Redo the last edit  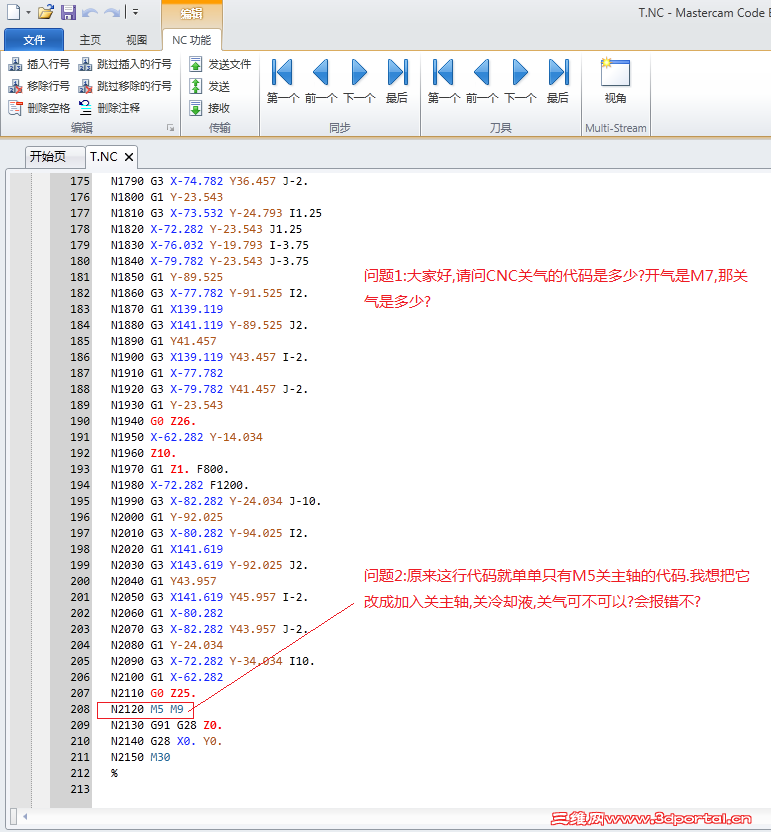tap(112, 12)
